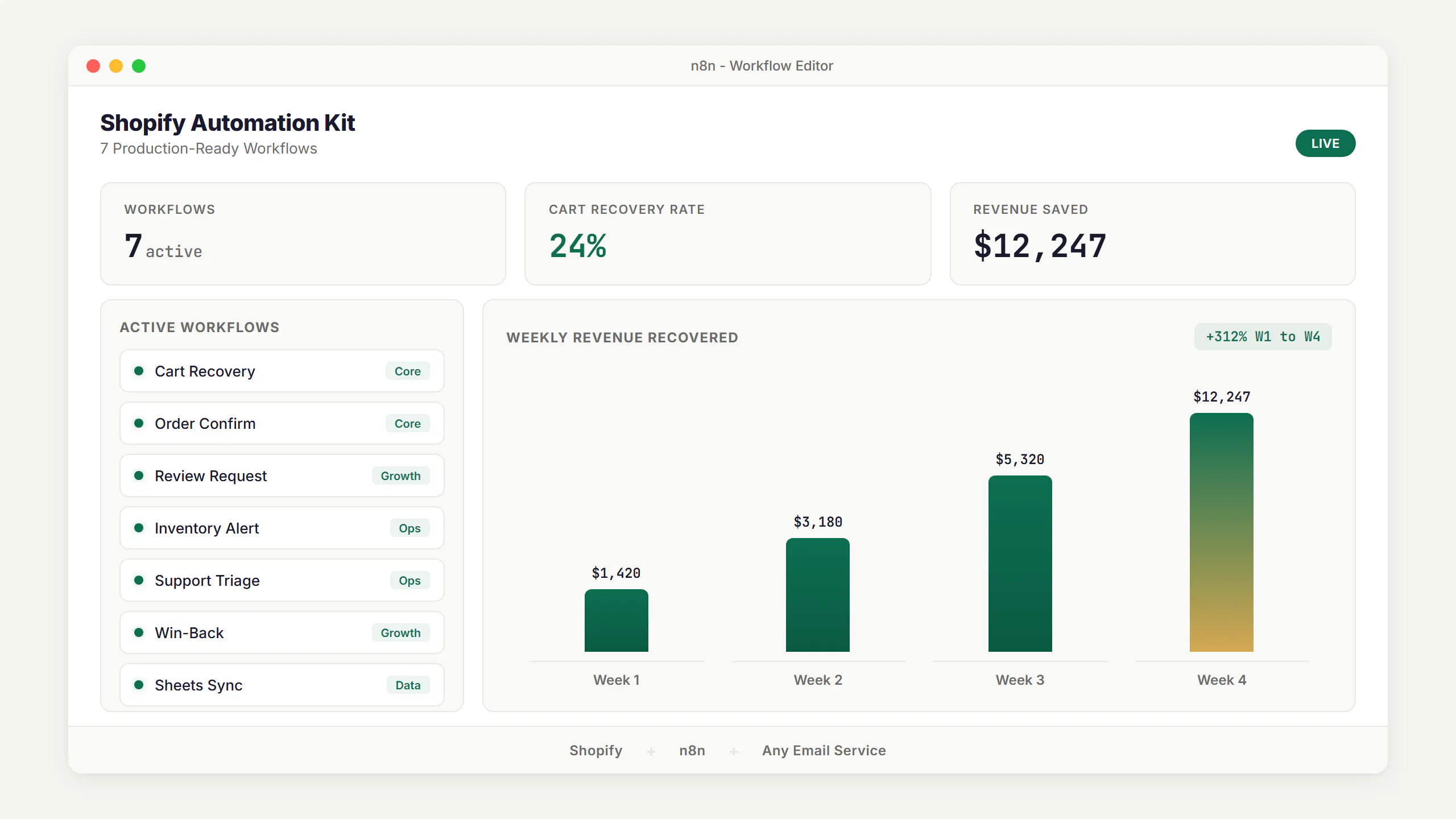Image resolution: width=1456 pixels, height=819 pixels.
Task: Click the Core tag on Order Confirm
Action: point(408,423)
